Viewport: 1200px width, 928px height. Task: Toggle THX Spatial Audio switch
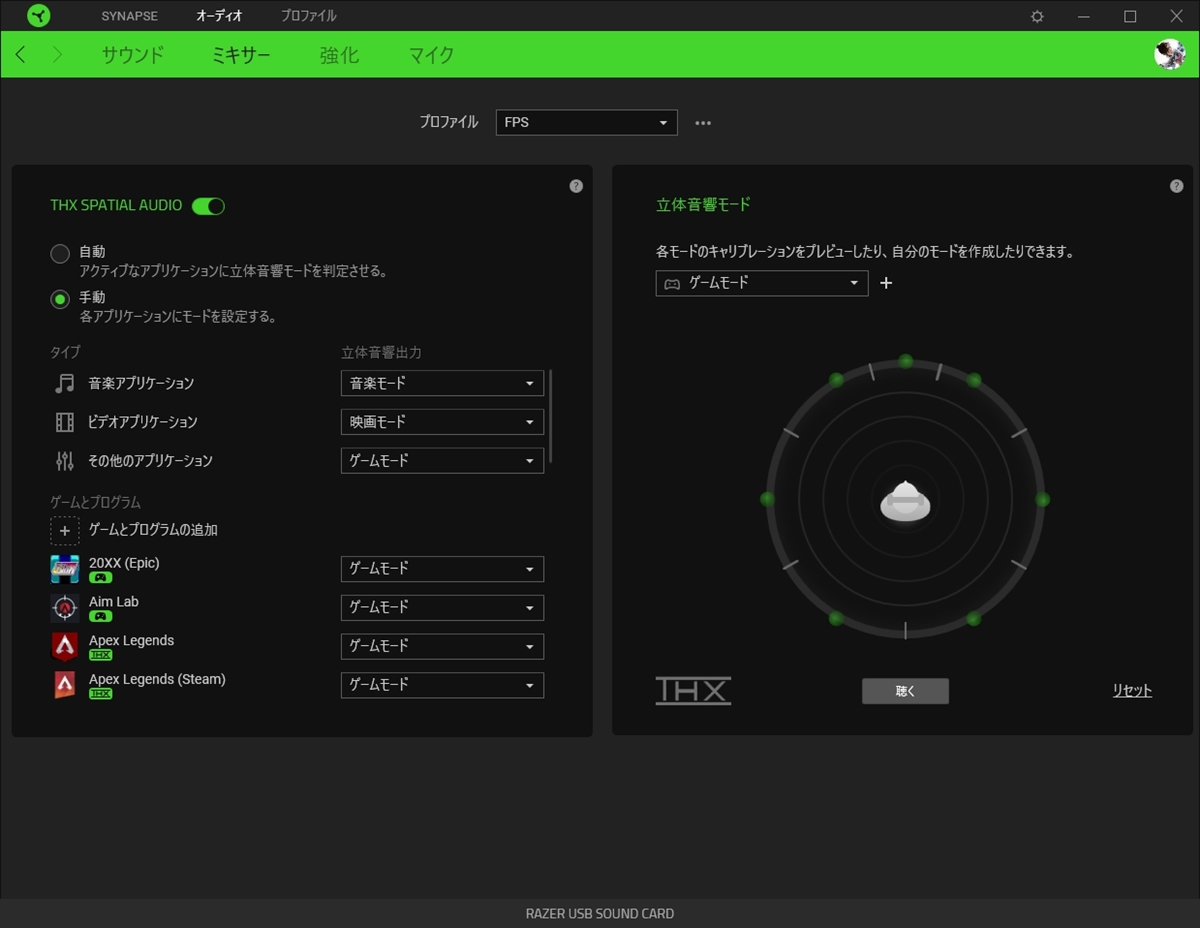pos(208,206)
